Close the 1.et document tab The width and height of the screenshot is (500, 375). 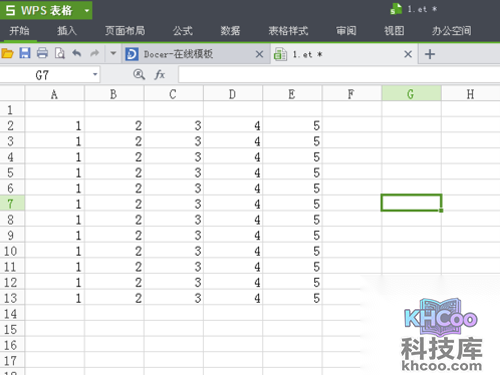point(408,54)
